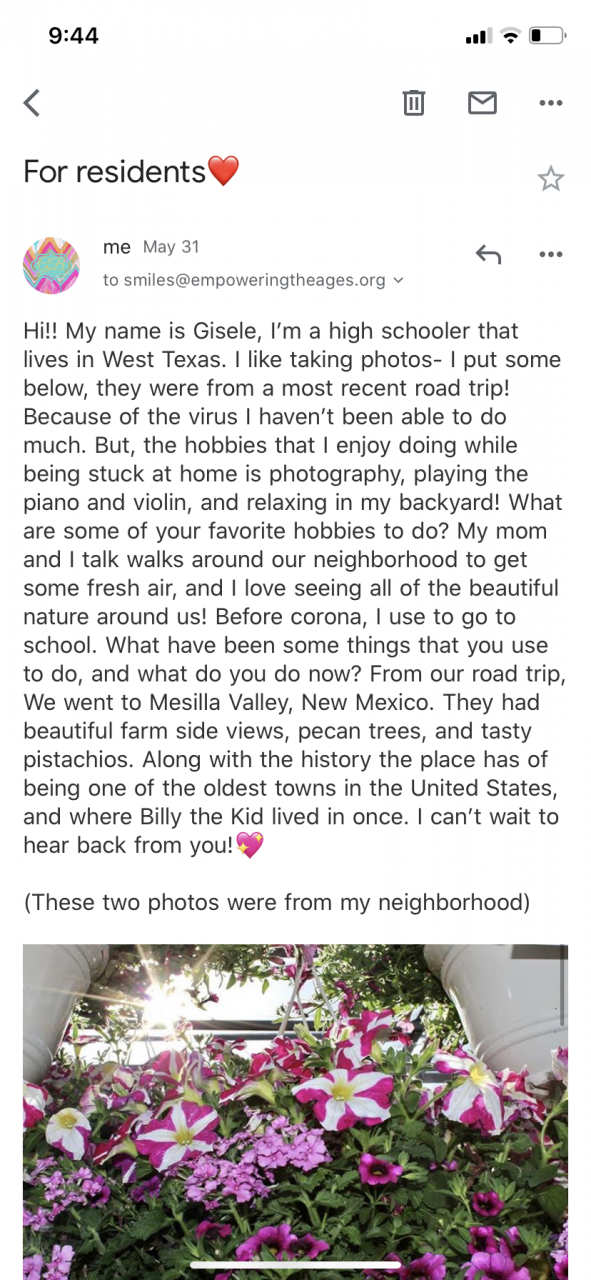
Task: Reply using the reply arrow icon
Action: click(488, 255)
